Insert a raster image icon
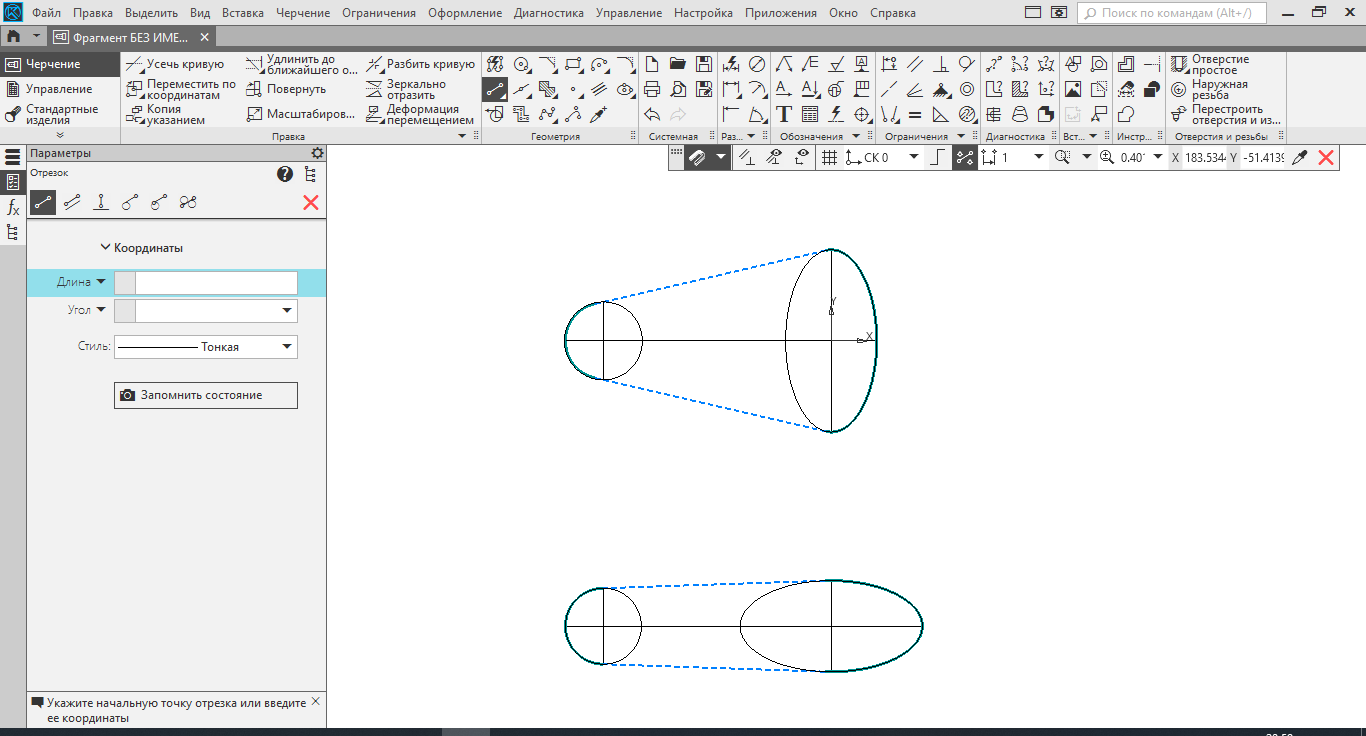Viewport: 1366px width, 736px height. [1073, 89]
